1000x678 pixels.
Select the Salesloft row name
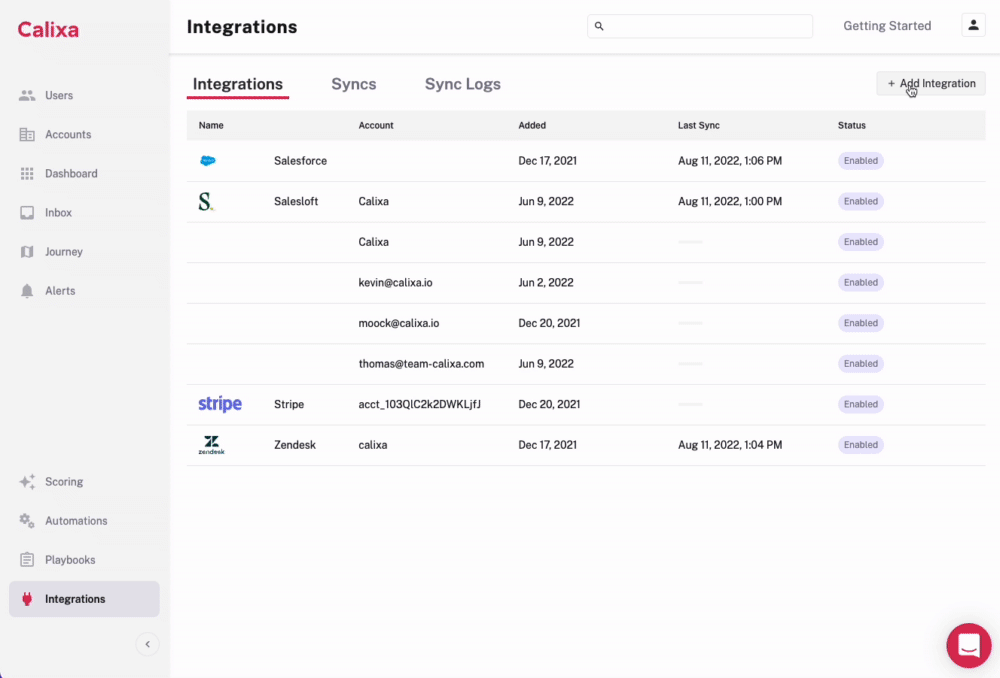pyautogui.click(x=296, y=202)
